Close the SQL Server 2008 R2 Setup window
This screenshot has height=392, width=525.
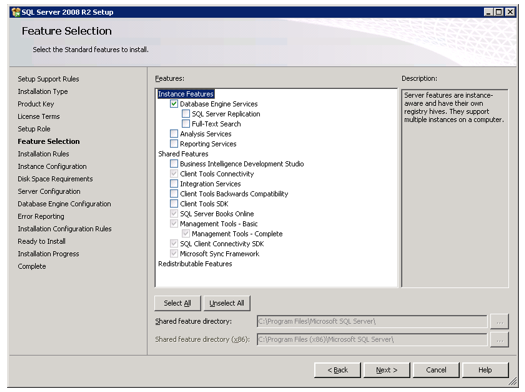coord(510,12)
